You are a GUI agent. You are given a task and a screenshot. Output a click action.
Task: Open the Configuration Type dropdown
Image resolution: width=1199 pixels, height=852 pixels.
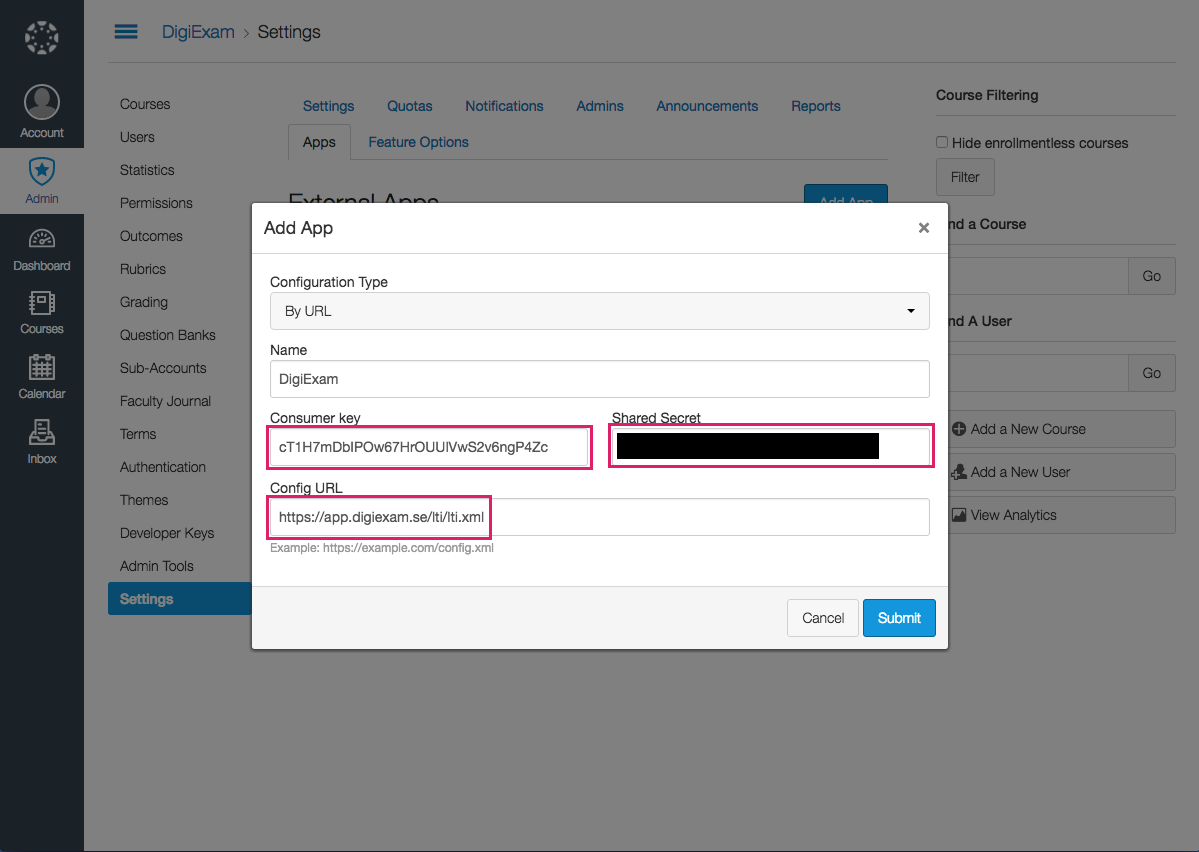(600, 311)
